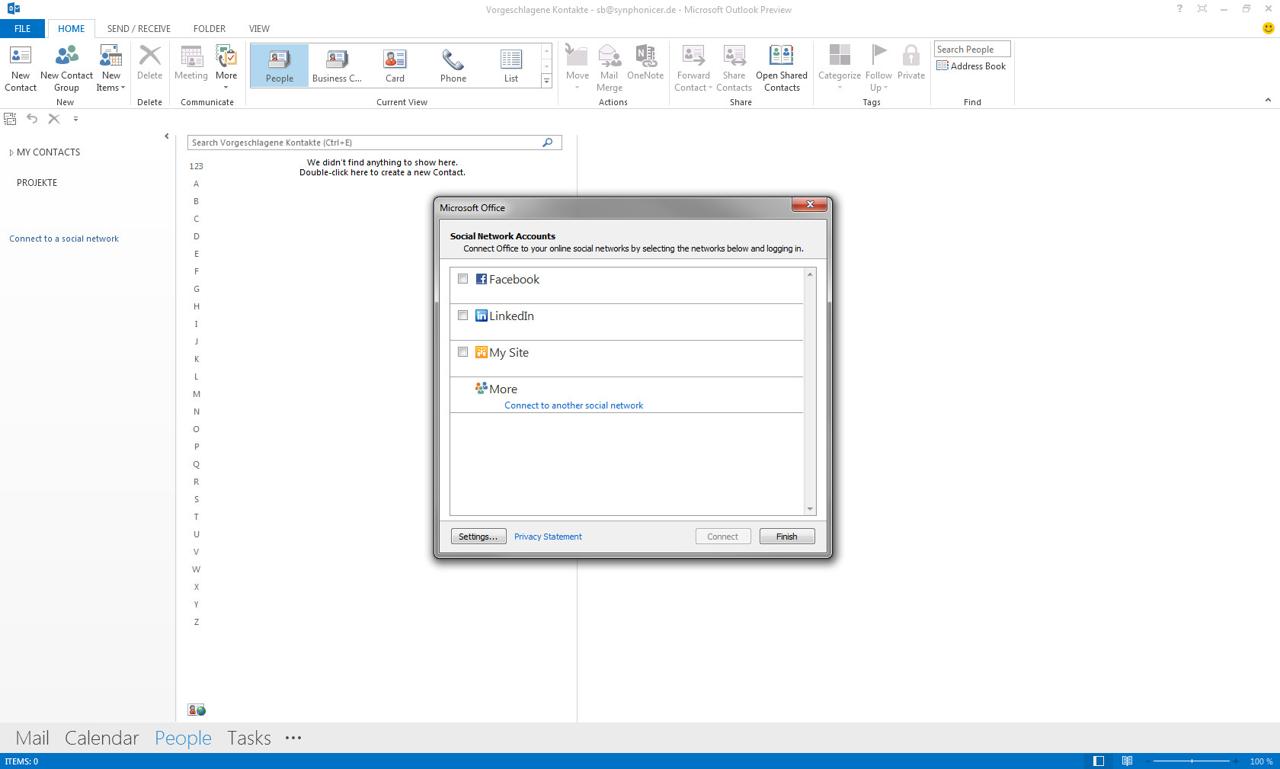Click the ribbon Delete button

pos(149,63)
